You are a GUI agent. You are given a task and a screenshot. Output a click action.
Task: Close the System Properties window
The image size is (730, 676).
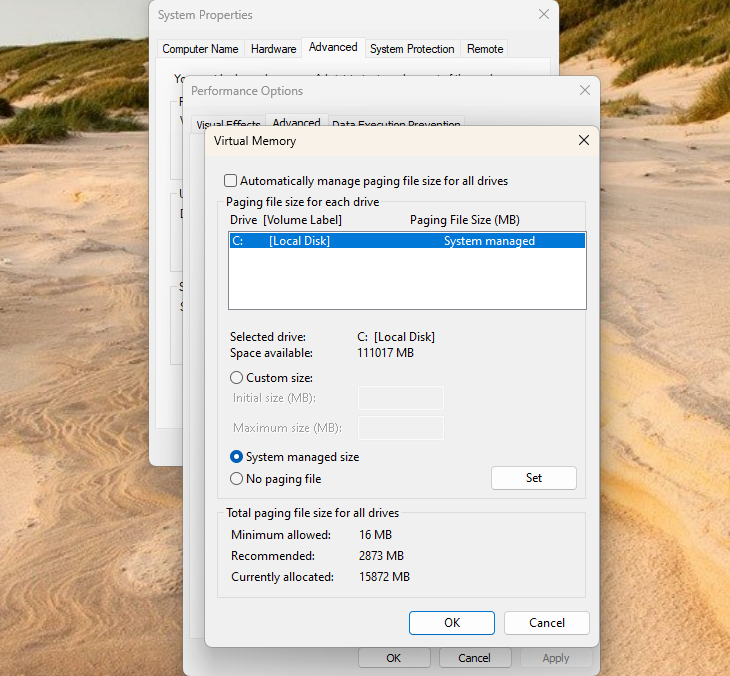point(544,14)
